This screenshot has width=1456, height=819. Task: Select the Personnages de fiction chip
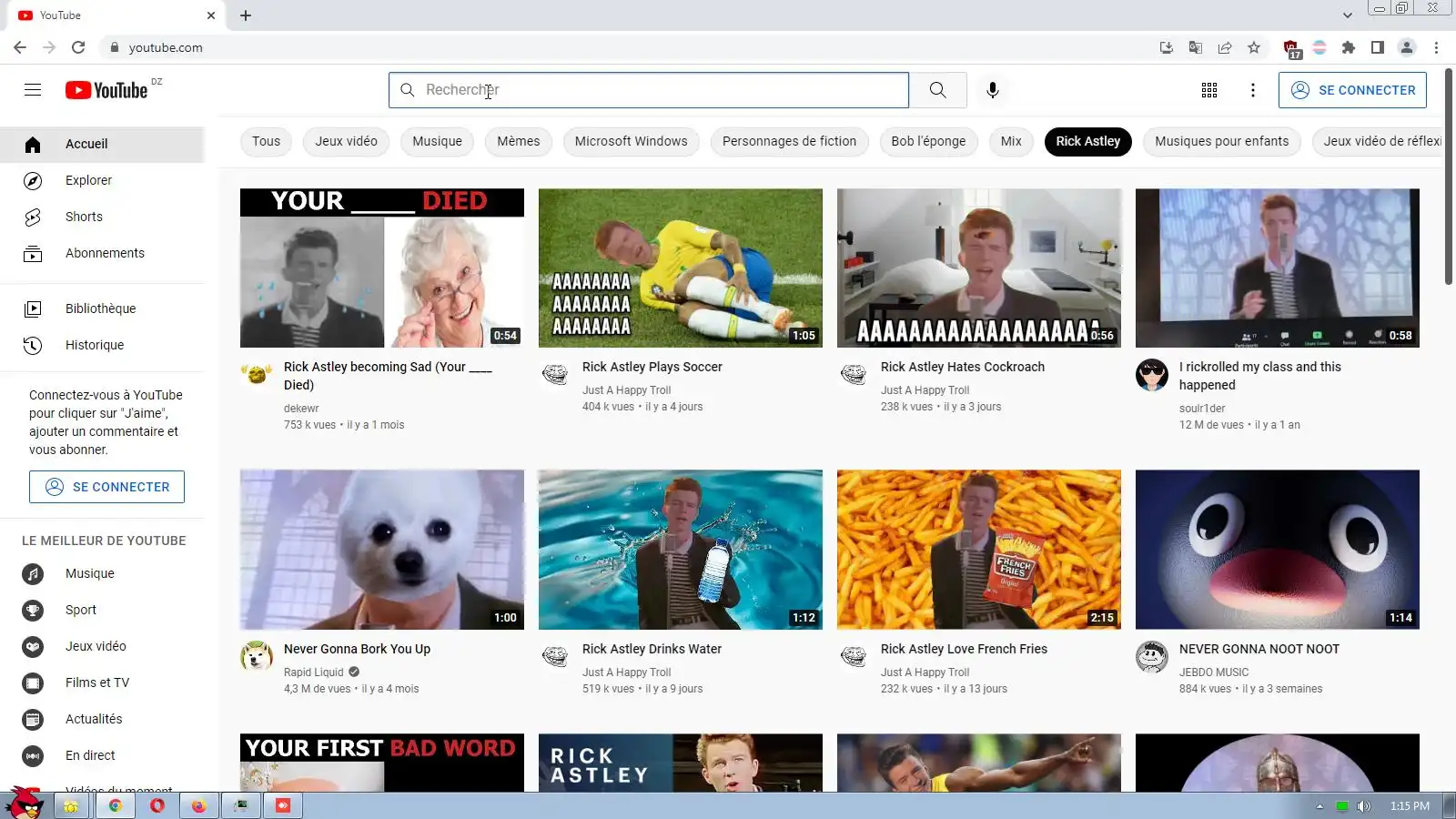(789, 141)
